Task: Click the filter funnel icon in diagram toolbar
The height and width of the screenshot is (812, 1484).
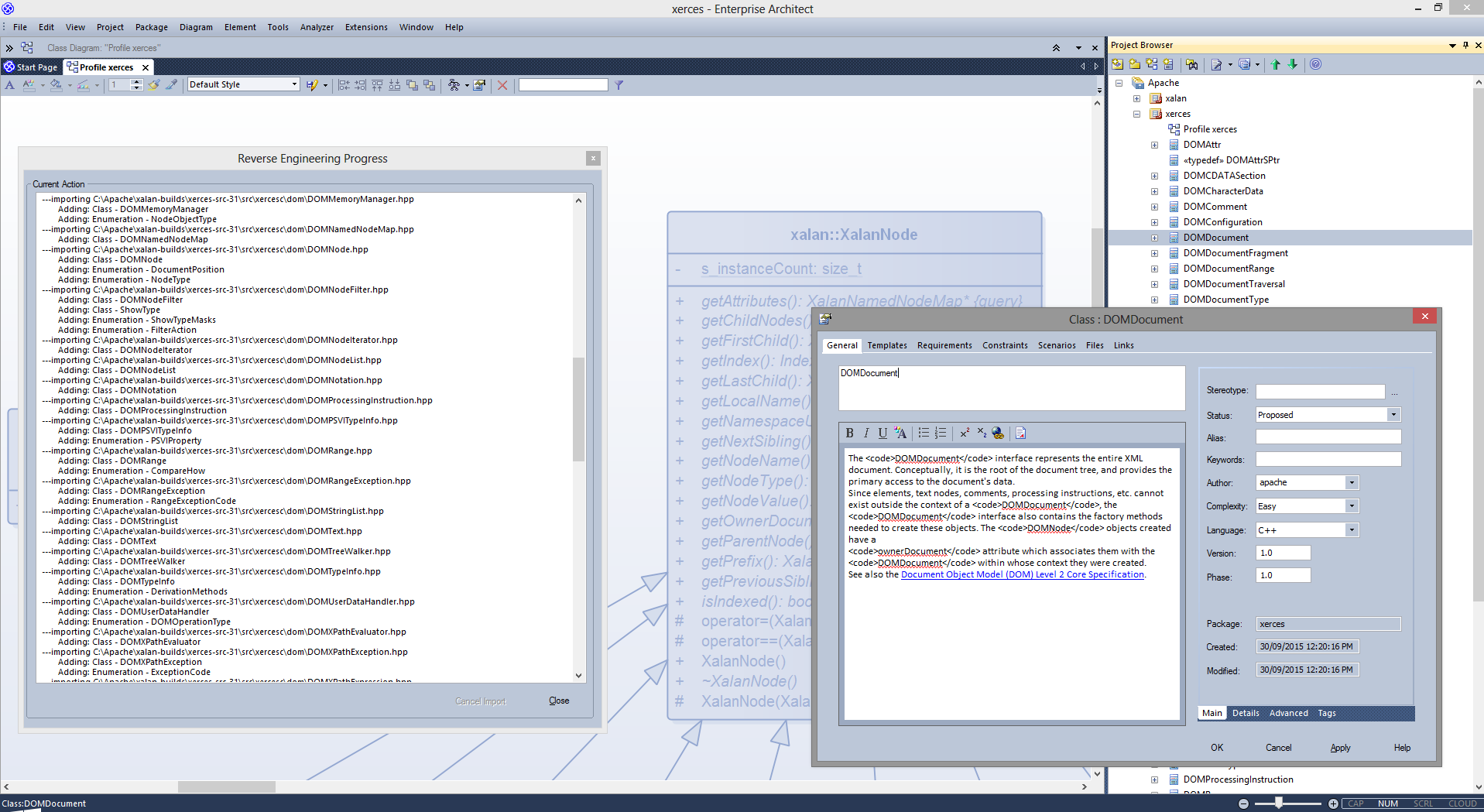Action: pos(619,85)
